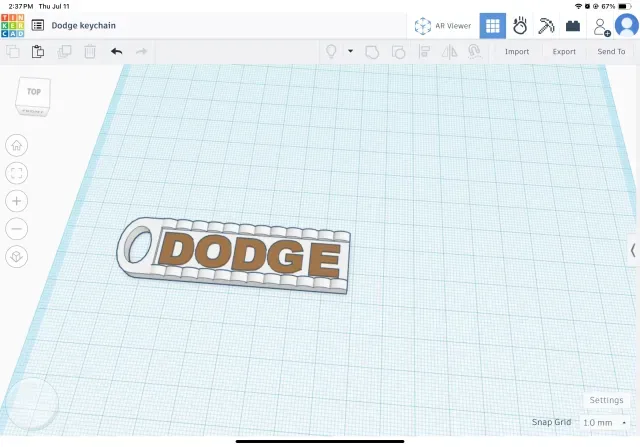Duplicate and repeat the shape

tap(64, 51)
